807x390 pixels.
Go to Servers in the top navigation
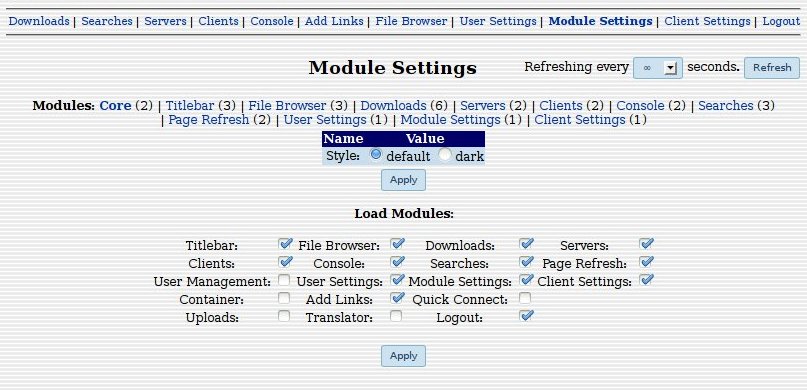(x=165, y=21)
